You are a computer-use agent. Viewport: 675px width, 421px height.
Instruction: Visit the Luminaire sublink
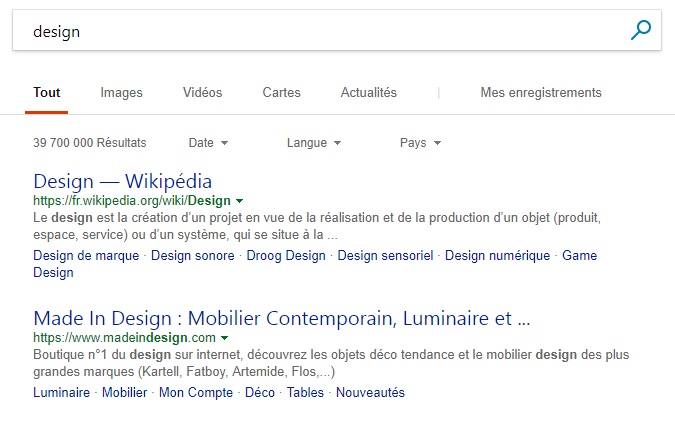pos(62,392)
